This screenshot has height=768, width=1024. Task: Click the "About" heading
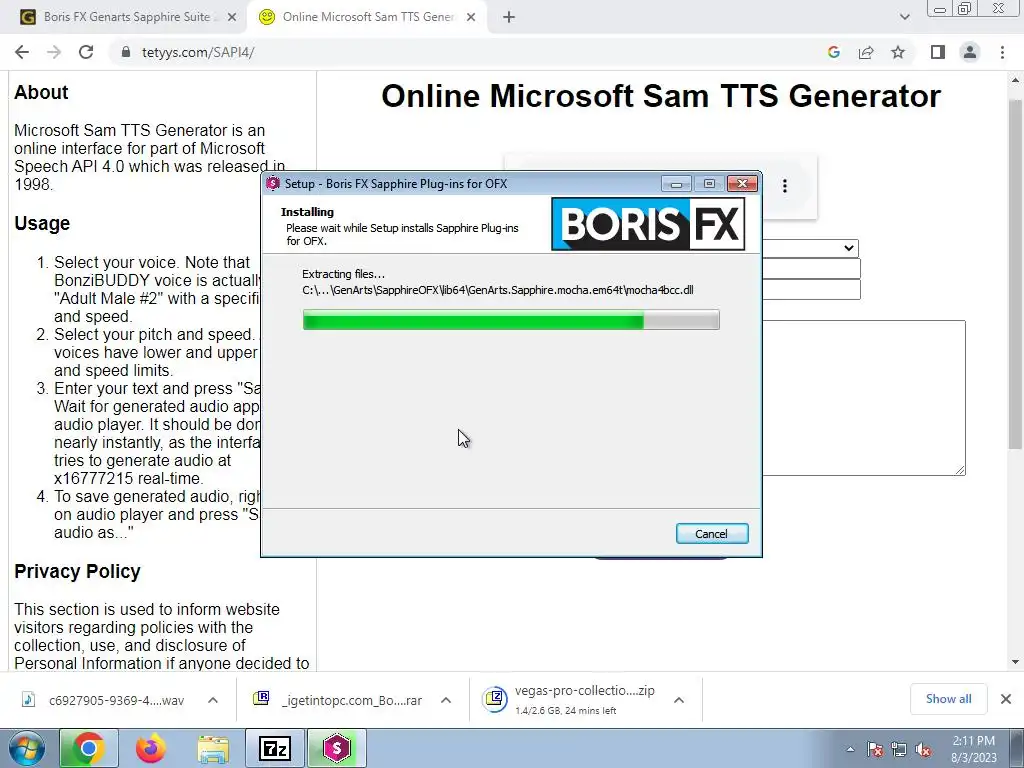click(x=41, y=92)
